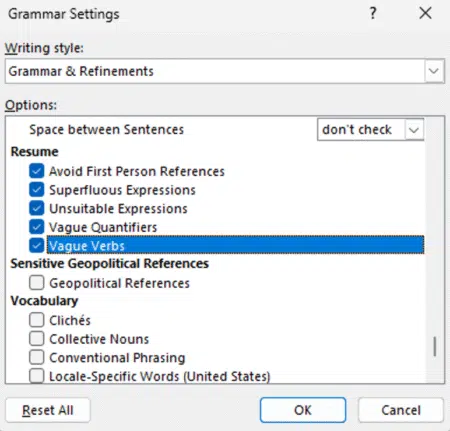This screenshot has width=450, height=431.
Task: Check the Clichés option
Action: pos(36,320)
